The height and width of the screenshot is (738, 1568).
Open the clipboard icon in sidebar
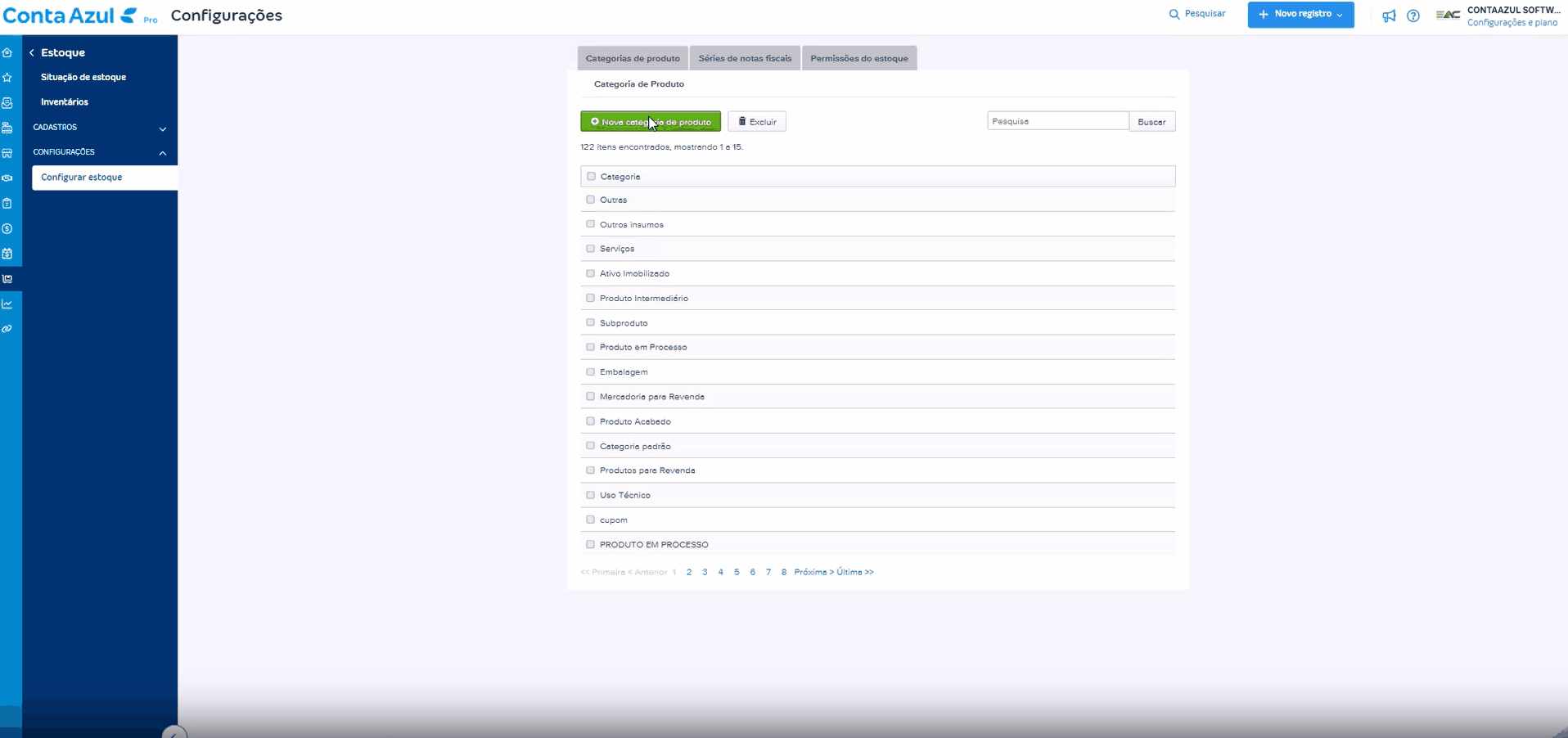coord(7,203)
